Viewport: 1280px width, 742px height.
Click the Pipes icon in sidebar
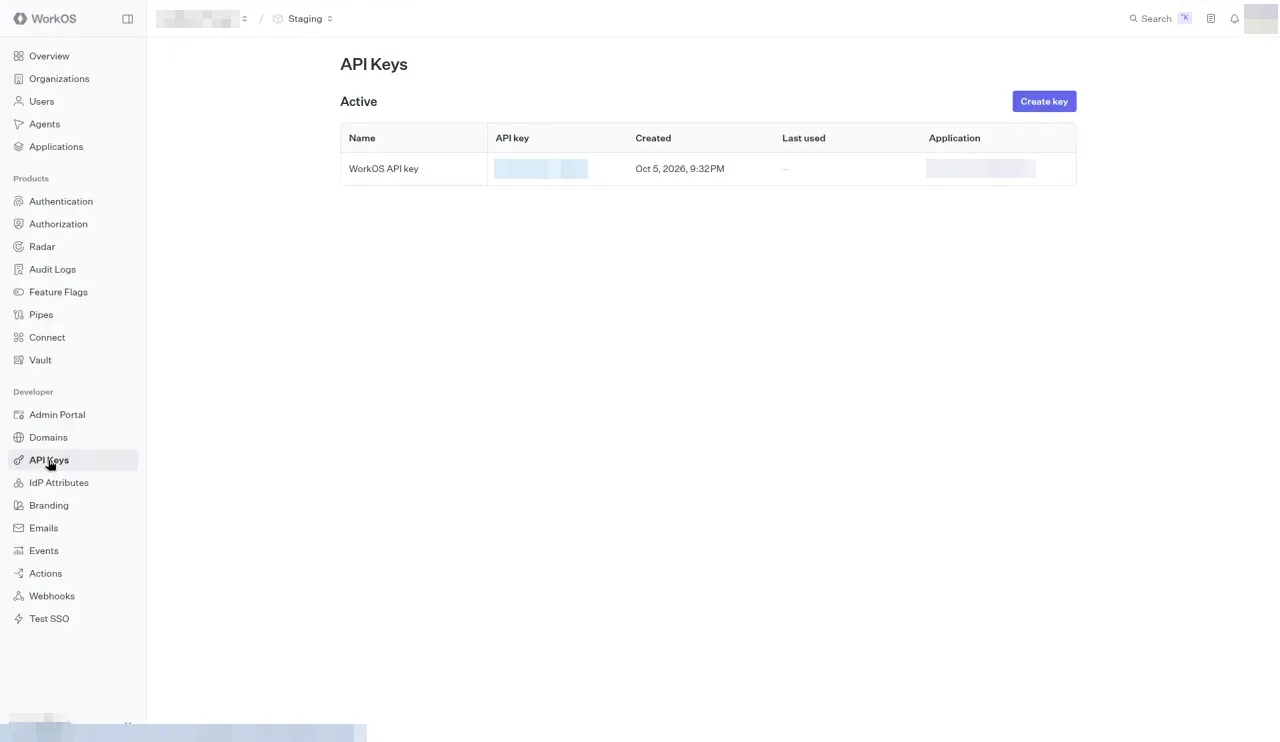click(x=19, y=315)
